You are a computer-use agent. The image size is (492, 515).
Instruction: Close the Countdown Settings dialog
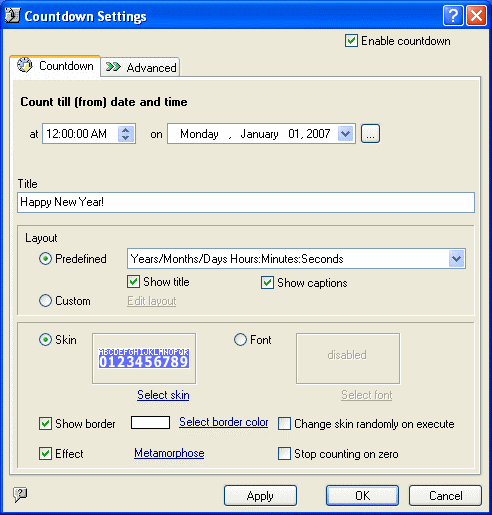[x=476, y=15]
